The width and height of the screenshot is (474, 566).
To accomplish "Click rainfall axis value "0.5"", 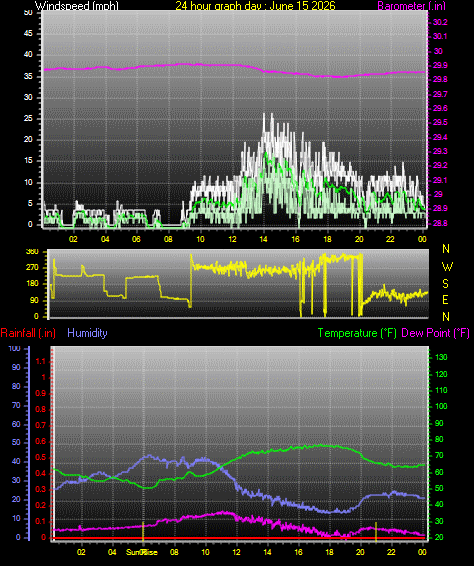I will pyautogui.click(x=41, y=458).
